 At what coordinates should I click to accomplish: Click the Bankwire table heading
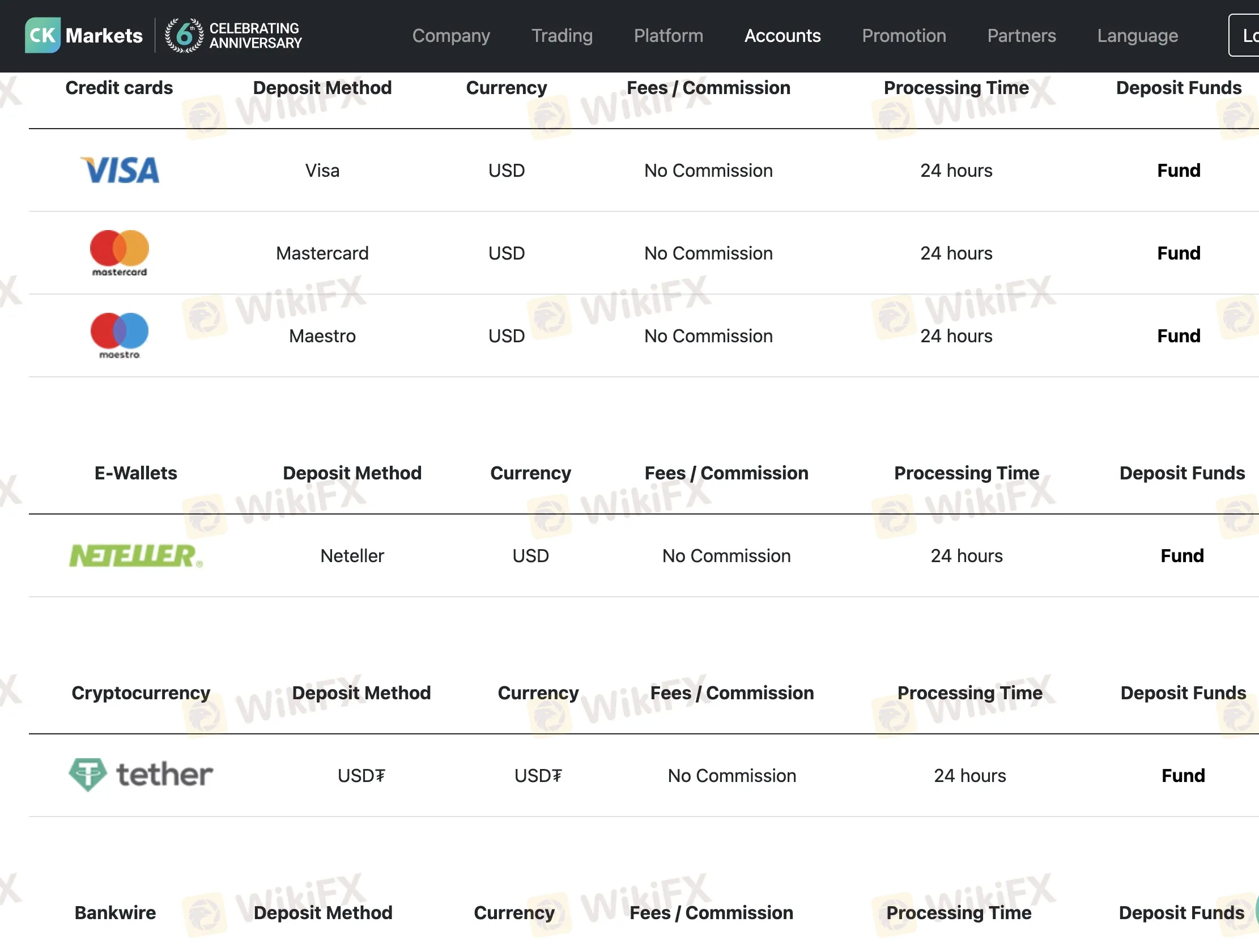point(115,913)
